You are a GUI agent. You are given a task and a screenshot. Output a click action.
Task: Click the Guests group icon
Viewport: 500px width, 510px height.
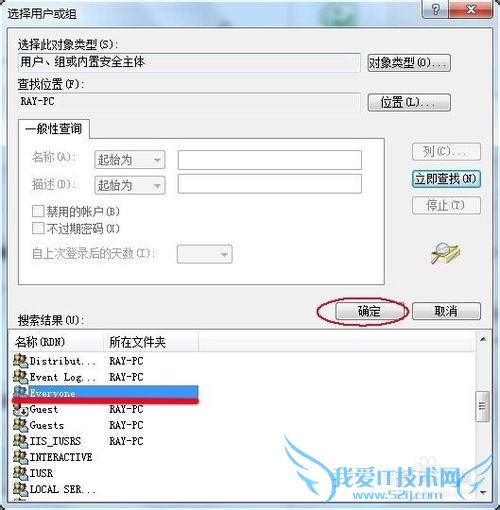click(21, 425)
